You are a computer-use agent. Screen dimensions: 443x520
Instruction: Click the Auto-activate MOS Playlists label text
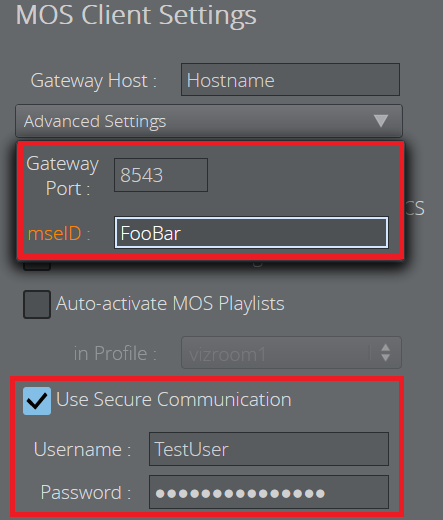click(170, 304)
